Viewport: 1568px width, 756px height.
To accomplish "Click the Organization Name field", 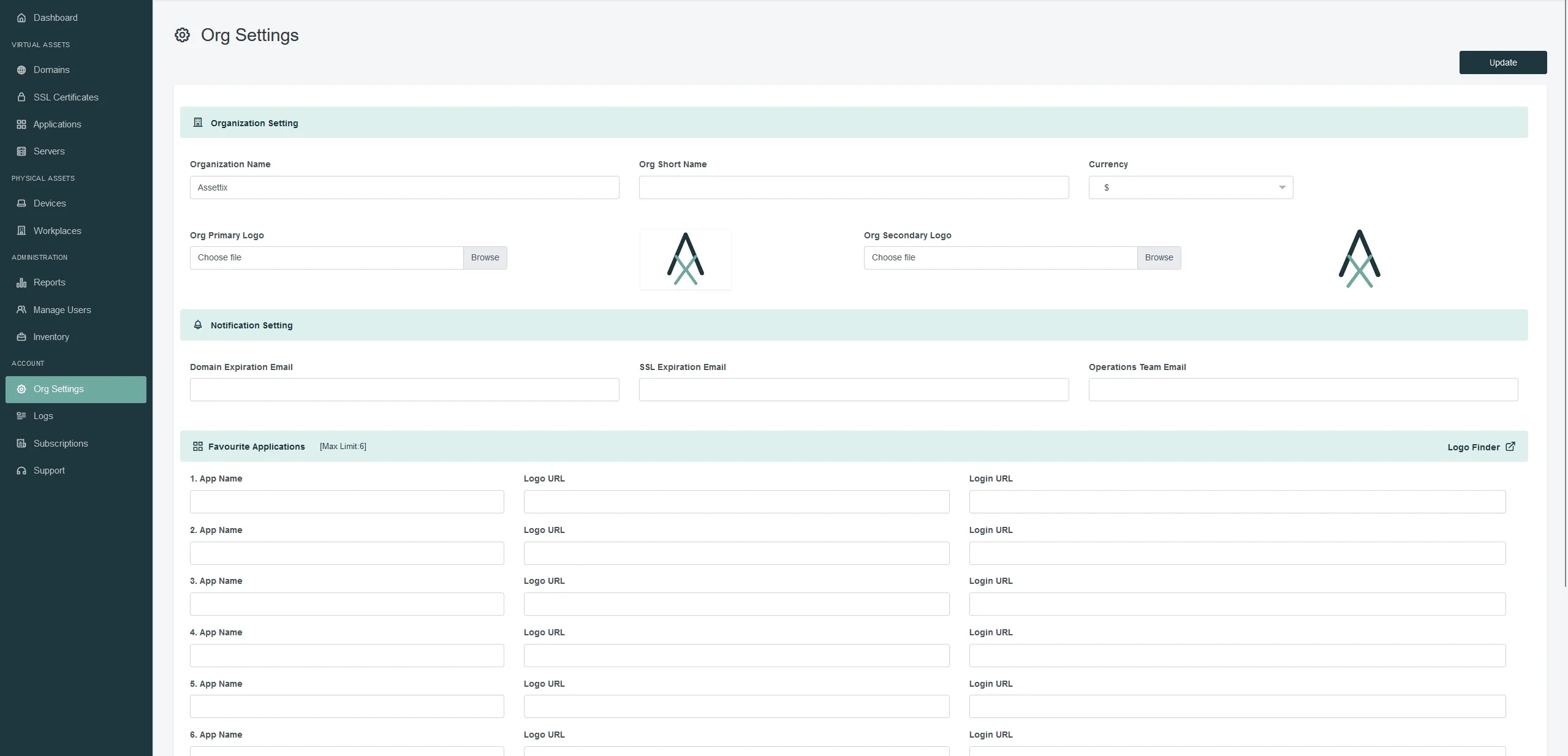I will tap(404, 187).
